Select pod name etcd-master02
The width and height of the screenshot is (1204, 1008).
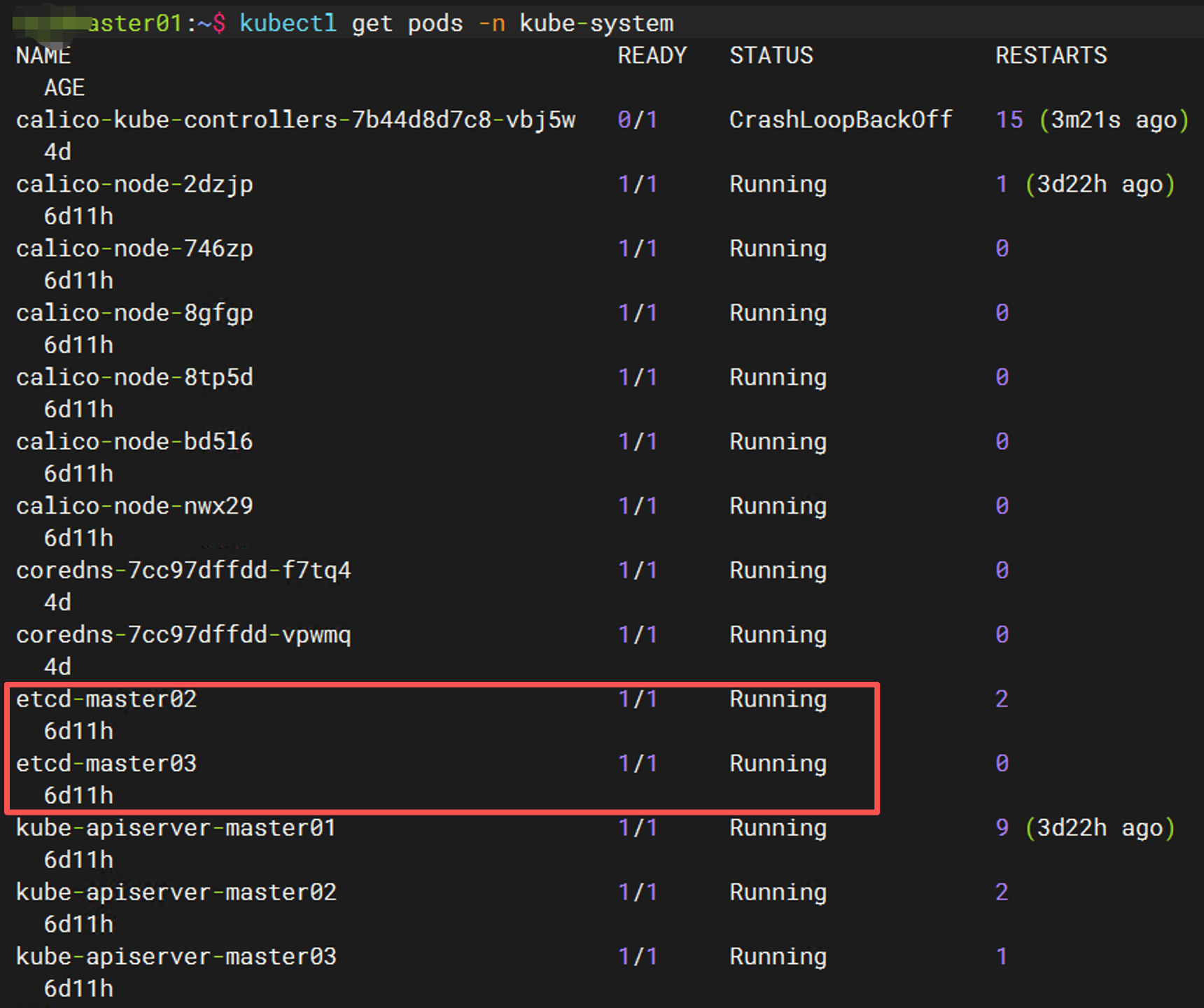pyautogui.click(x=106, y=699)
